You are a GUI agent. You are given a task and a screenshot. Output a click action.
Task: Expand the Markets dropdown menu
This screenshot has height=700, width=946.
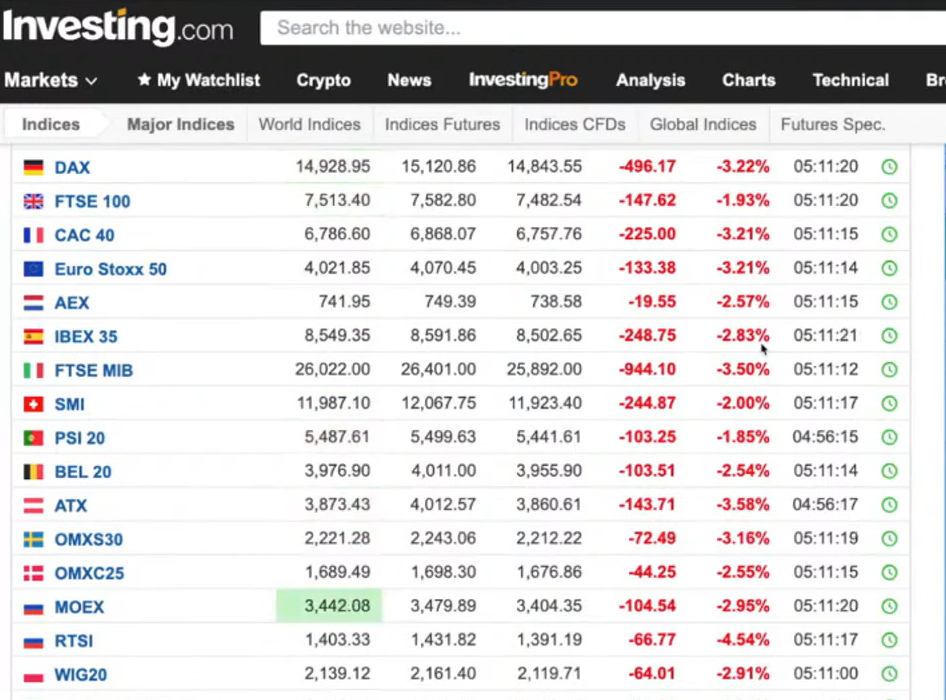pos(51,80)
